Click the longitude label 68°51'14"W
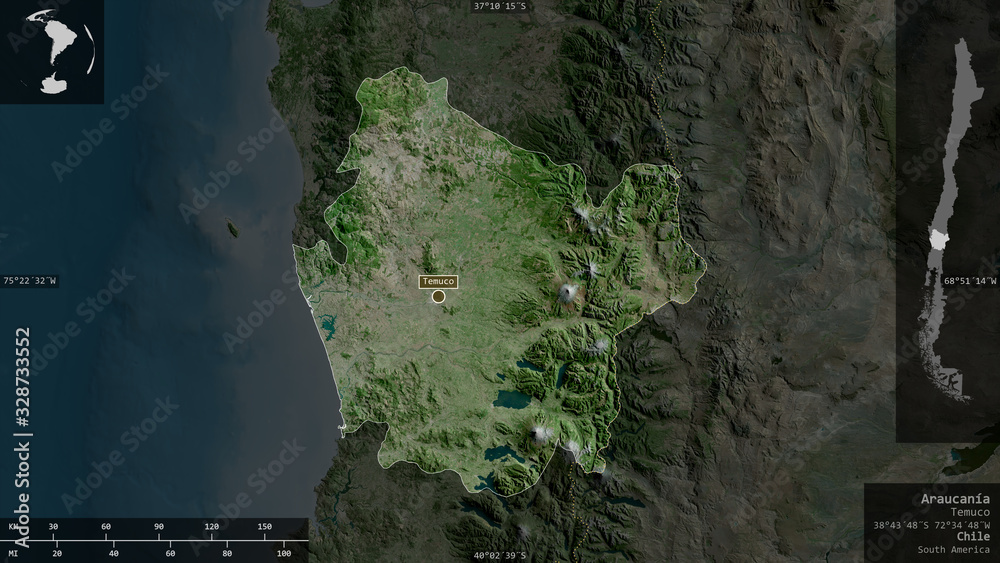Image resolution: width=1000 pixels, height=563 pixels. tap(970, 281)
